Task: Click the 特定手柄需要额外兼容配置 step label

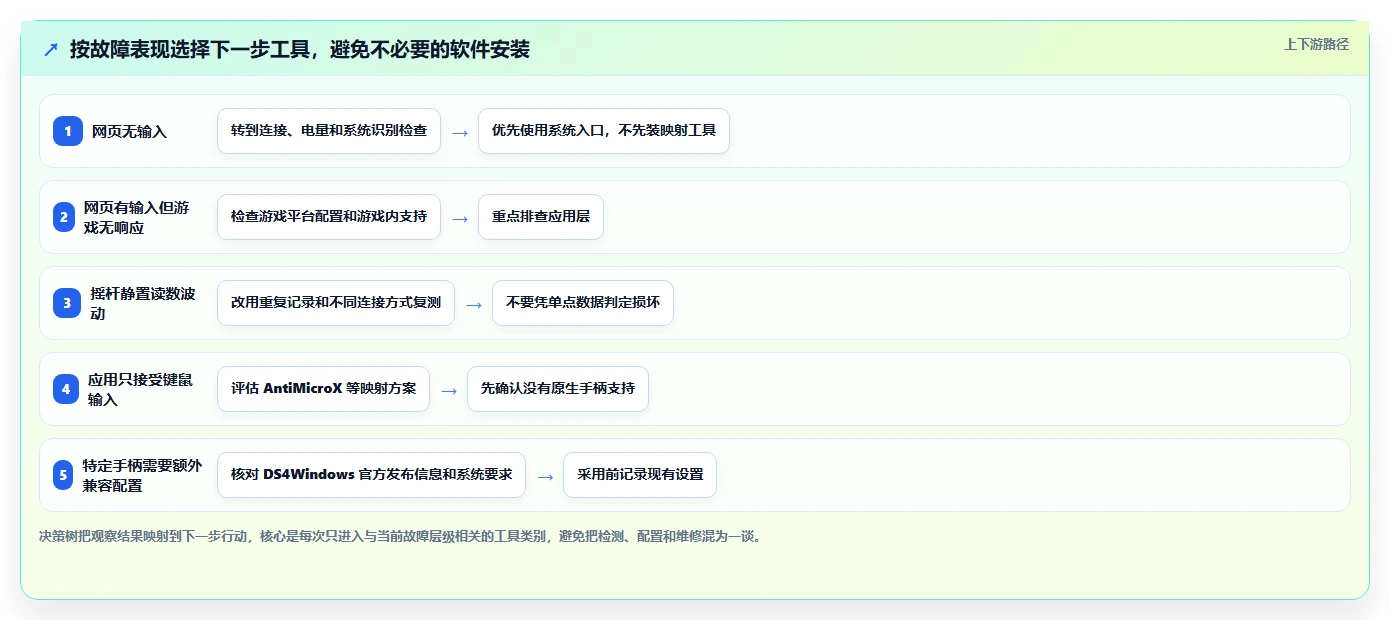Action: click(x=142, y=475)
